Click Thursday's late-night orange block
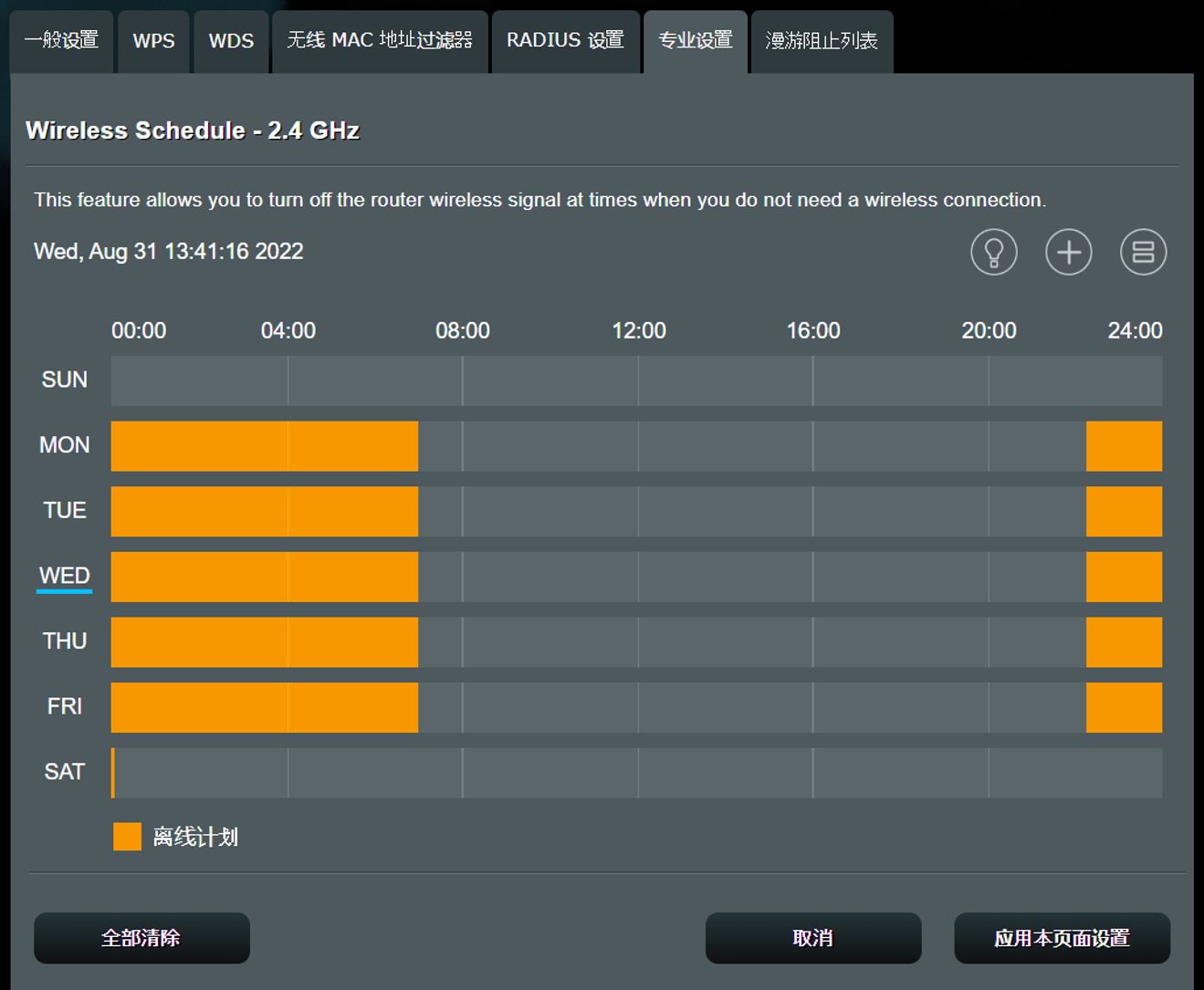The height and width of the screenshot is (990, 1204). point(1124,642)
